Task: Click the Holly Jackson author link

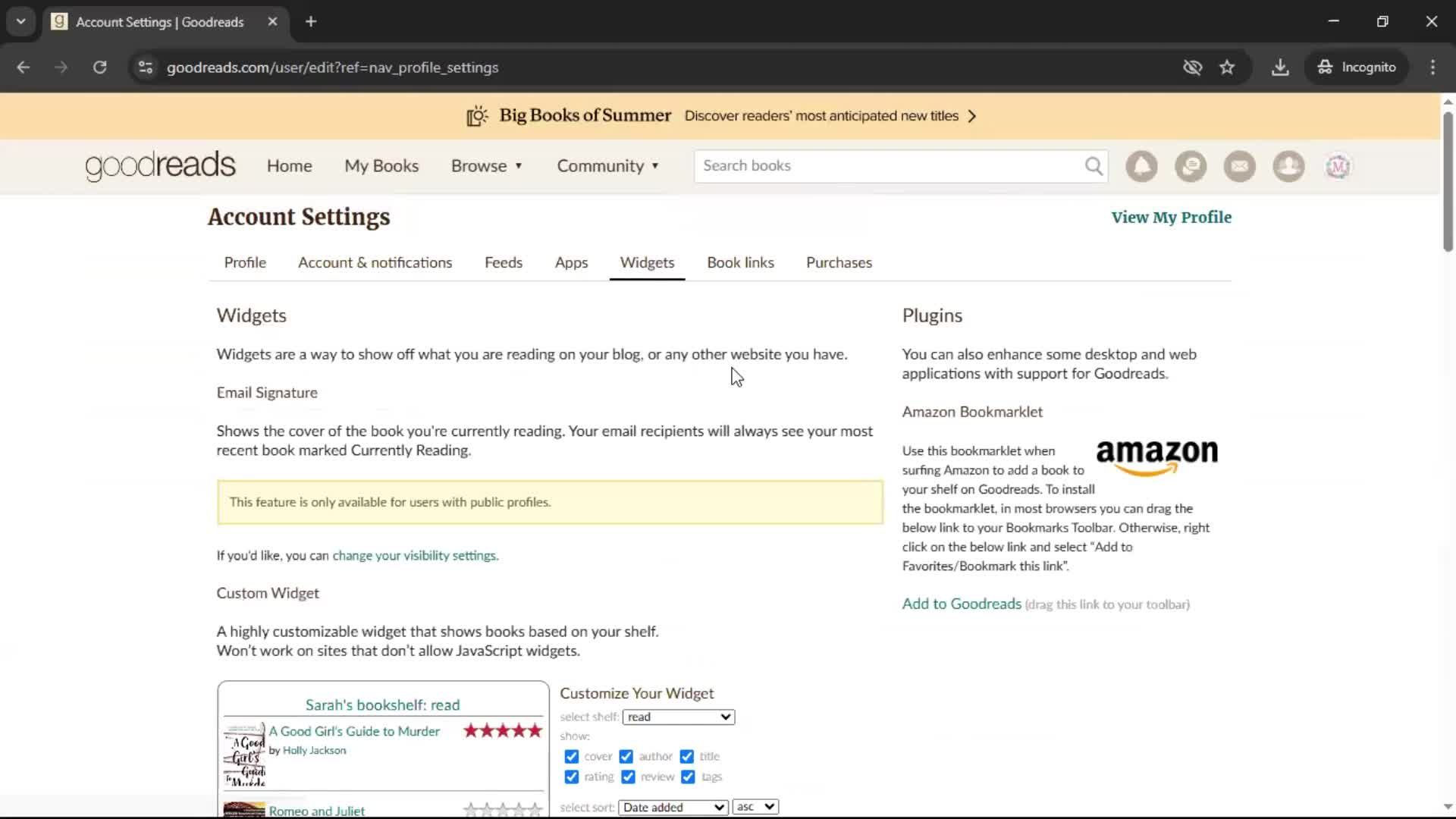Action: pos(314,751)
